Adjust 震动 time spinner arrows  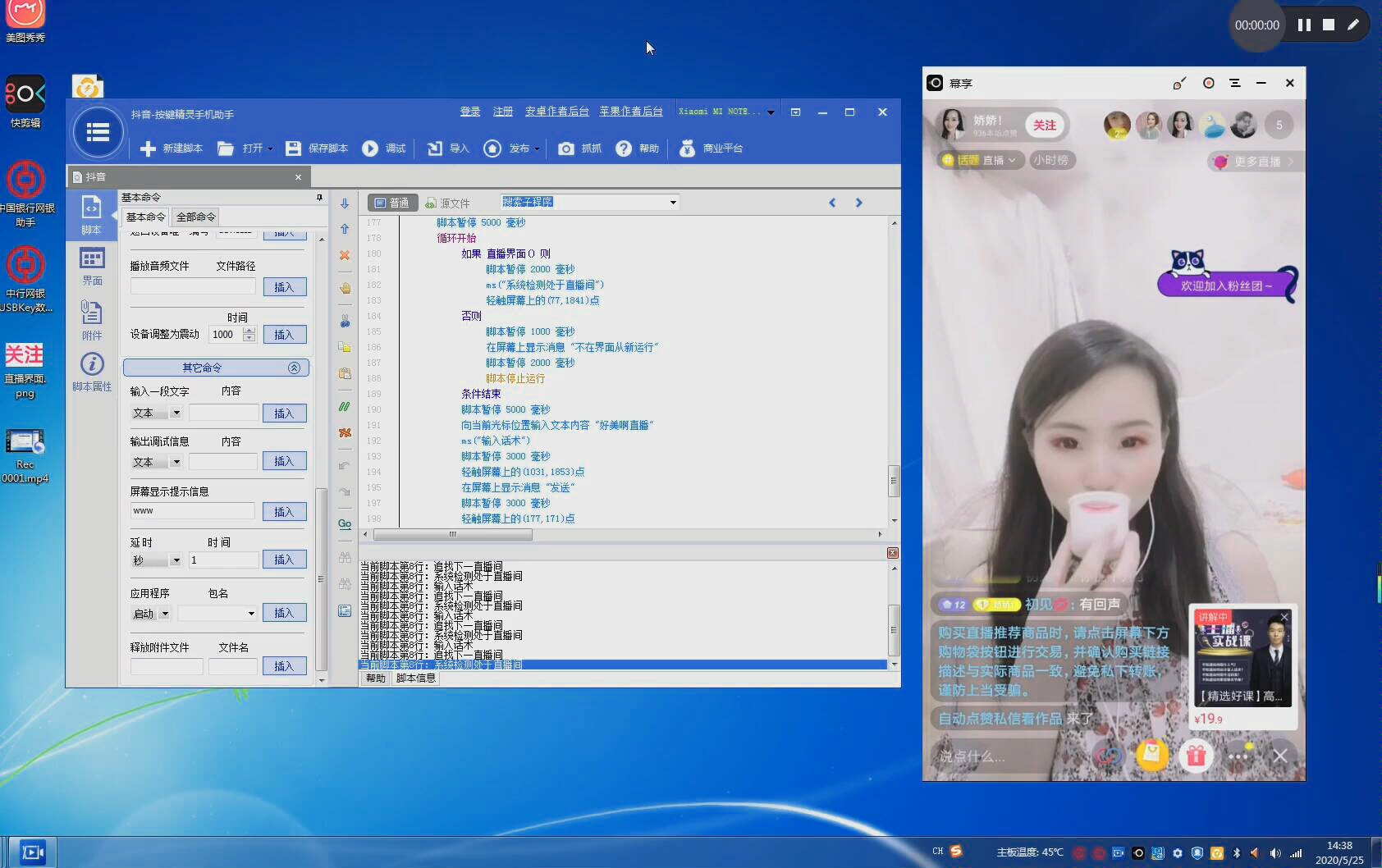pyautogui.click(x=249, y=335)
